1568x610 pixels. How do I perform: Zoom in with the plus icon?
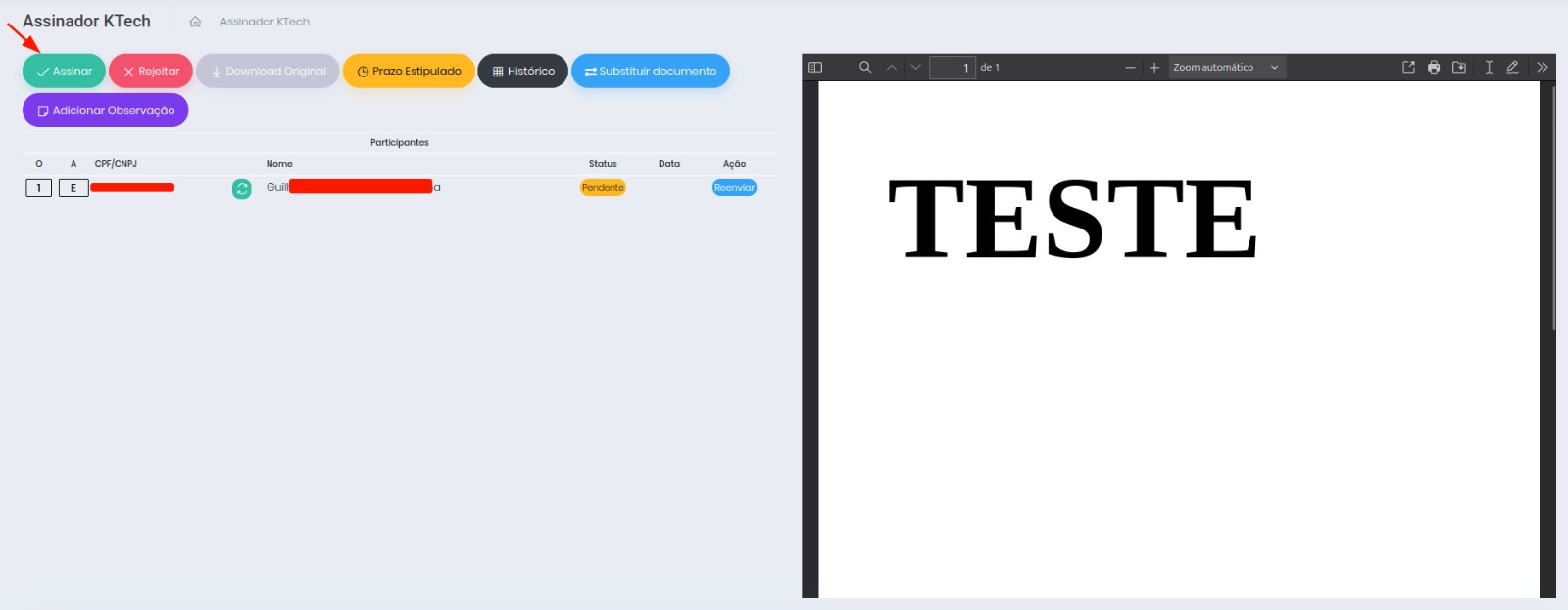point(1154,68)
